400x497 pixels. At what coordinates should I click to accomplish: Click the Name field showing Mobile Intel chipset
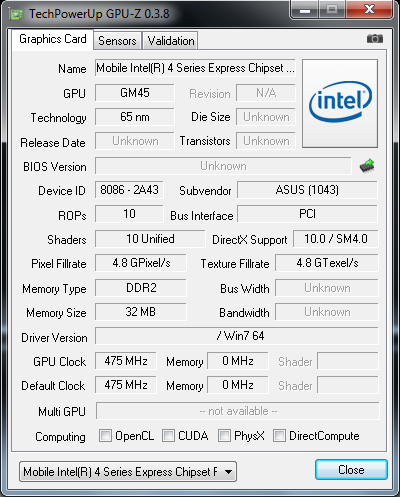click(x=195, y=68)
